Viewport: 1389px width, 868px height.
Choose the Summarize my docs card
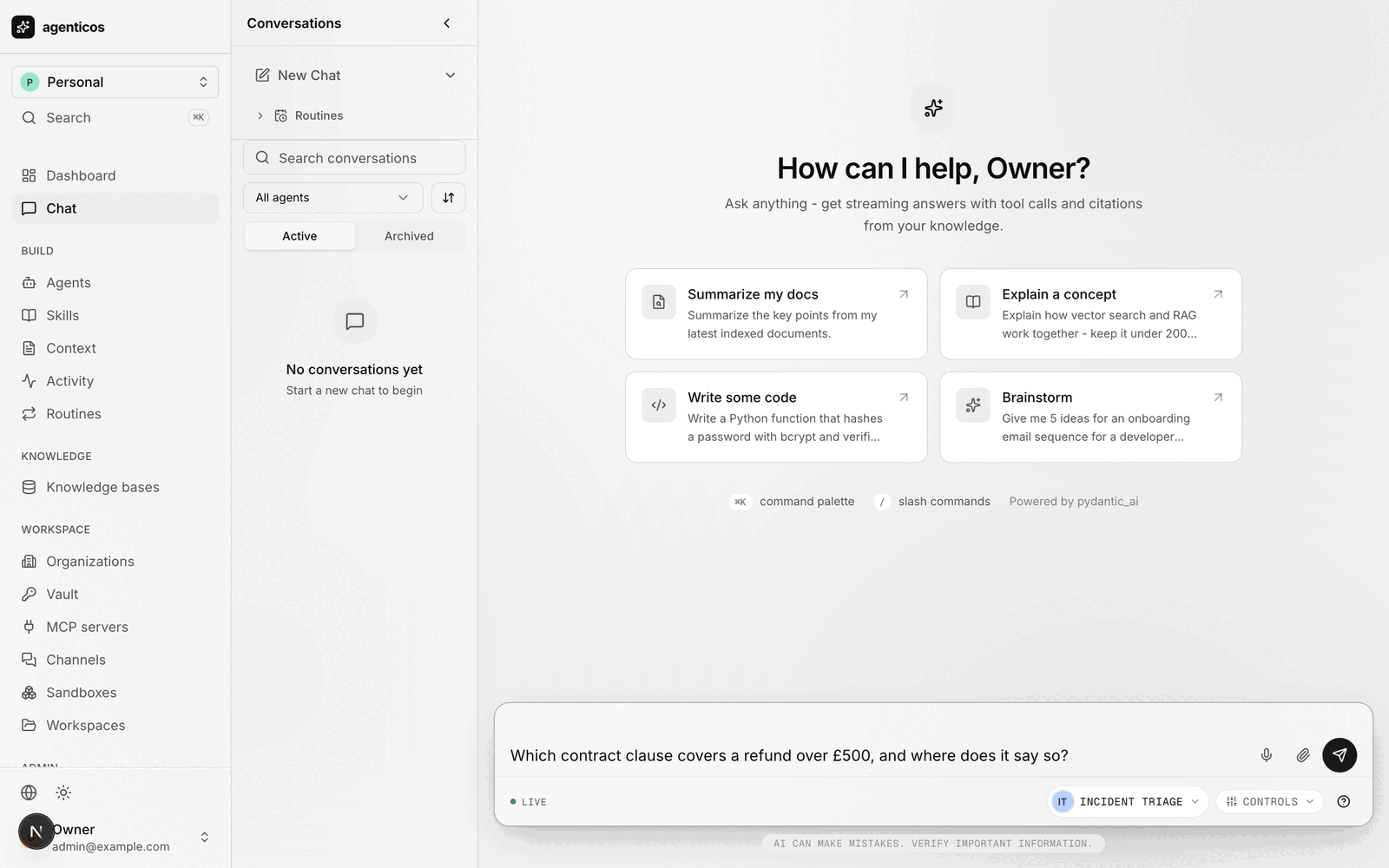[776, 314]
